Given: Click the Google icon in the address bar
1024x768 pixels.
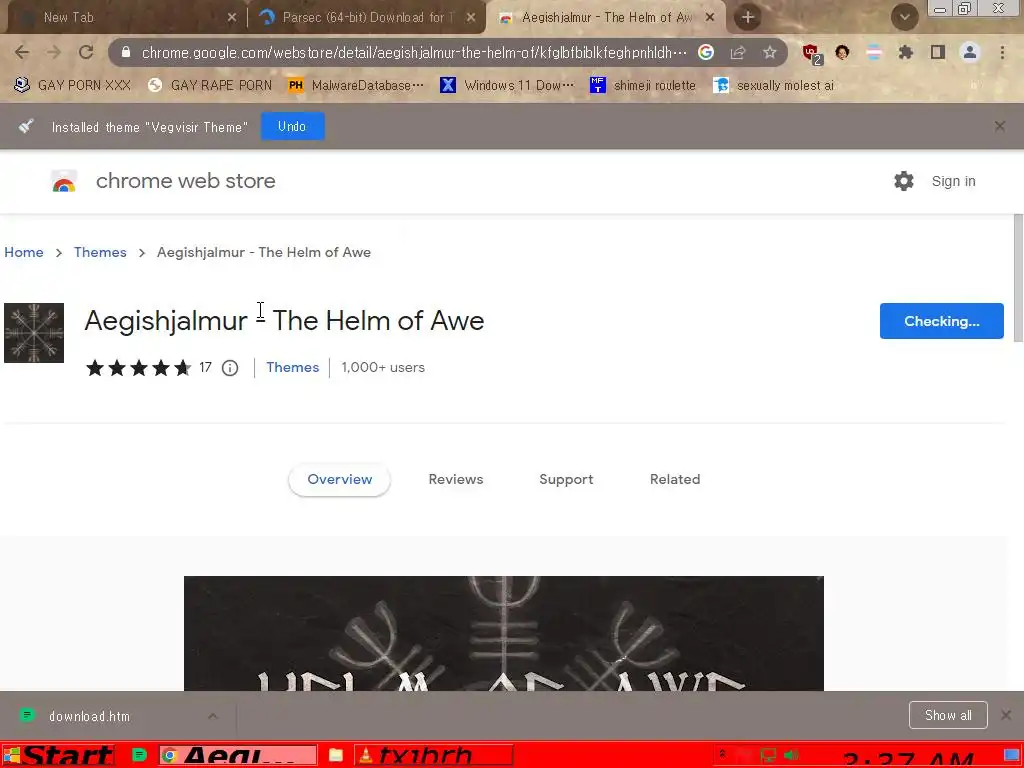Looking at the screenshot, I should (x=705, y=52).
